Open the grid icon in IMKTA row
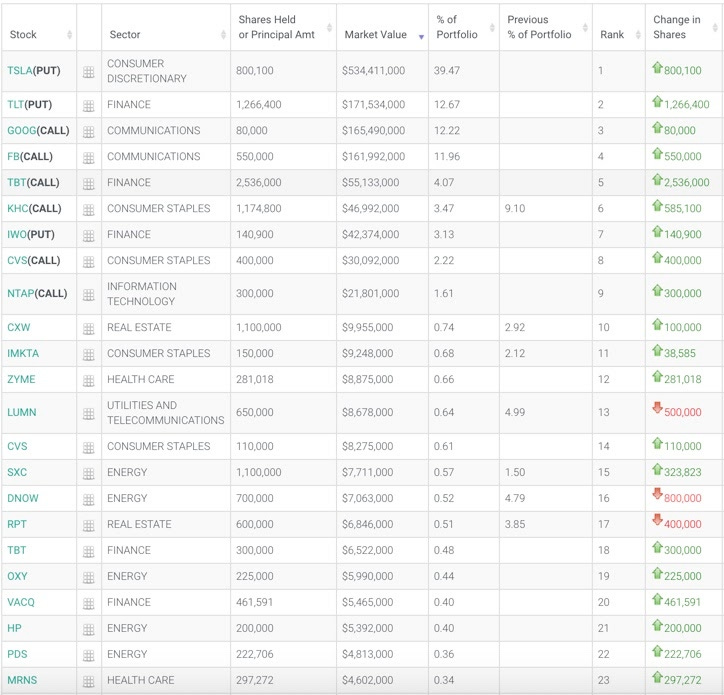The height and width of the screenshot is (695, 724). (89, 355)
